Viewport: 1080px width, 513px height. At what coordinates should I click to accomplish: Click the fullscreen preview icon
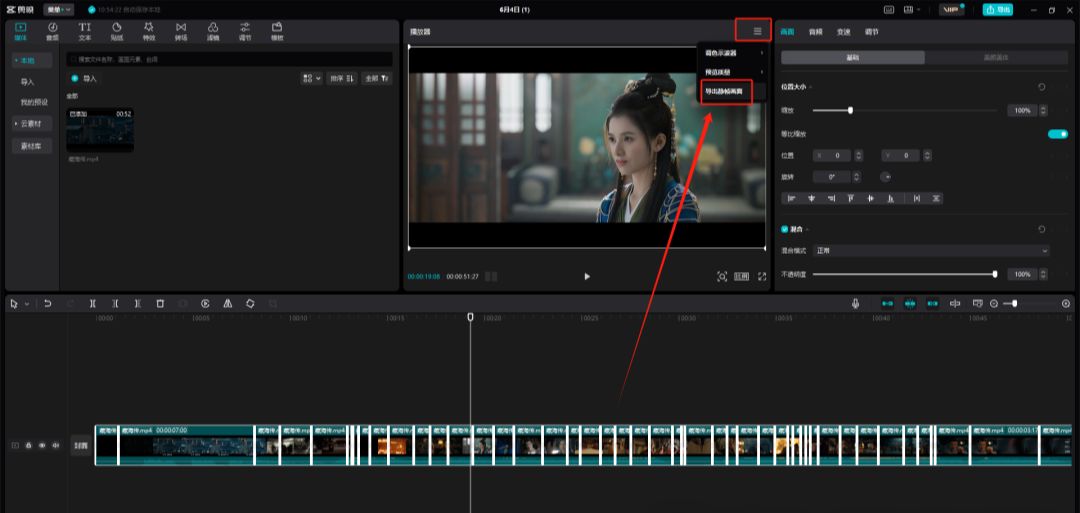[x=762, y=277]
